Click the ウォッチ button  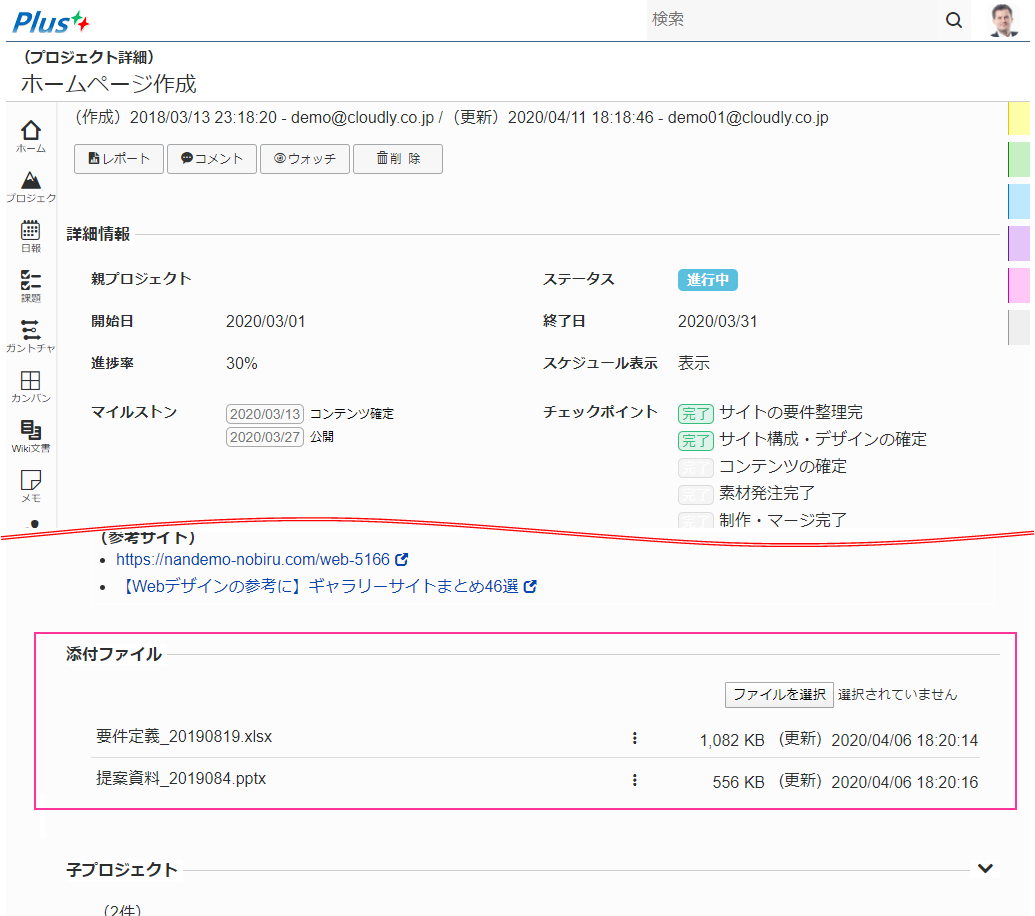[305, 159]
